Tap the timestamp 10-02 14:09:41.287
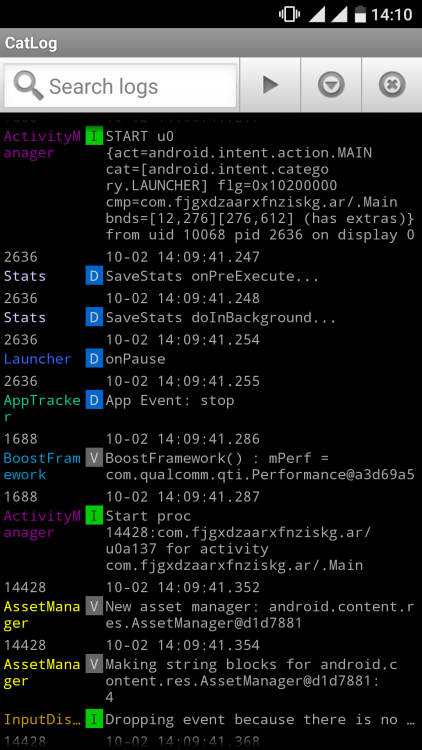The height and width of the screenshot is (750, 422). click(182, 497)
